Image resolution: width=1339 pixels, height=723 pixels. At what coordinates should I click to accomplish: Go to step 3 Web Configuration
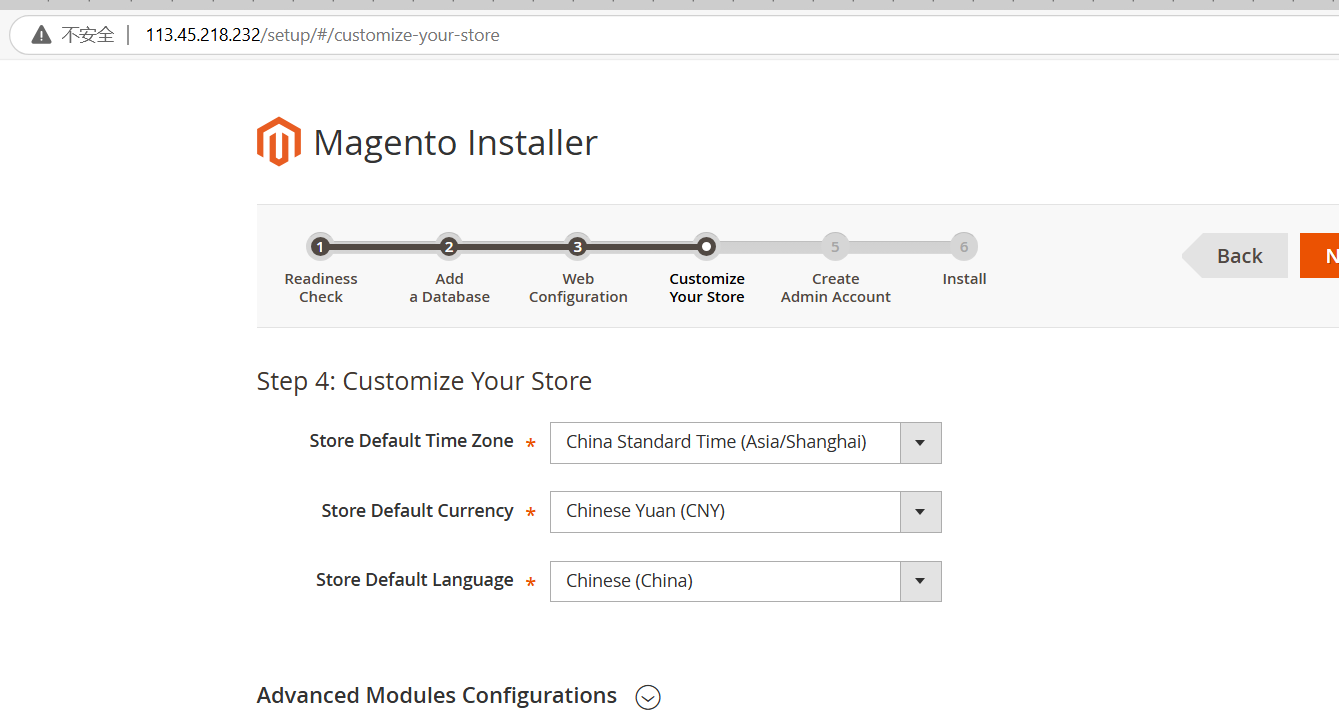(577, 246)
